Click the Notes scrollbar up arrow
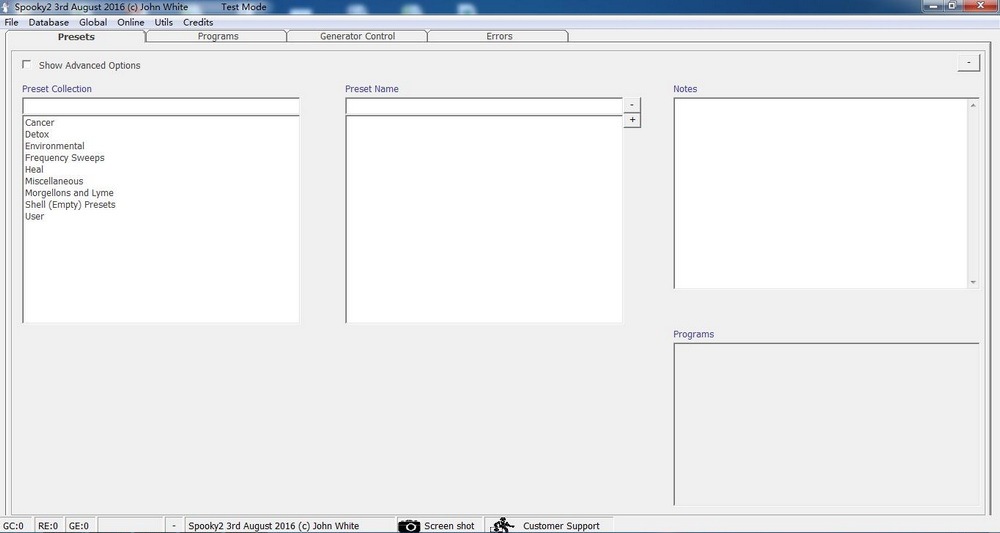 pos(973,105)
